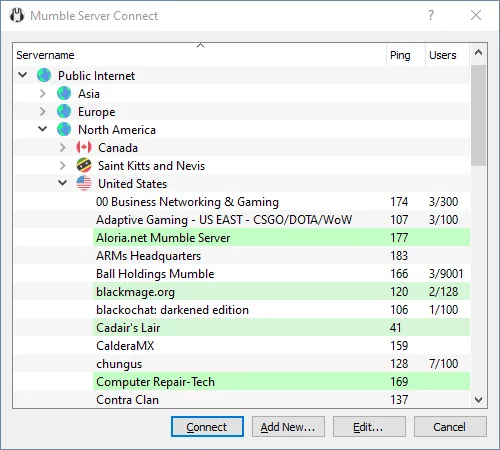Screen dimensions: 500x450
Task: Click the Mumble logo in title bar
Action: 17,15
